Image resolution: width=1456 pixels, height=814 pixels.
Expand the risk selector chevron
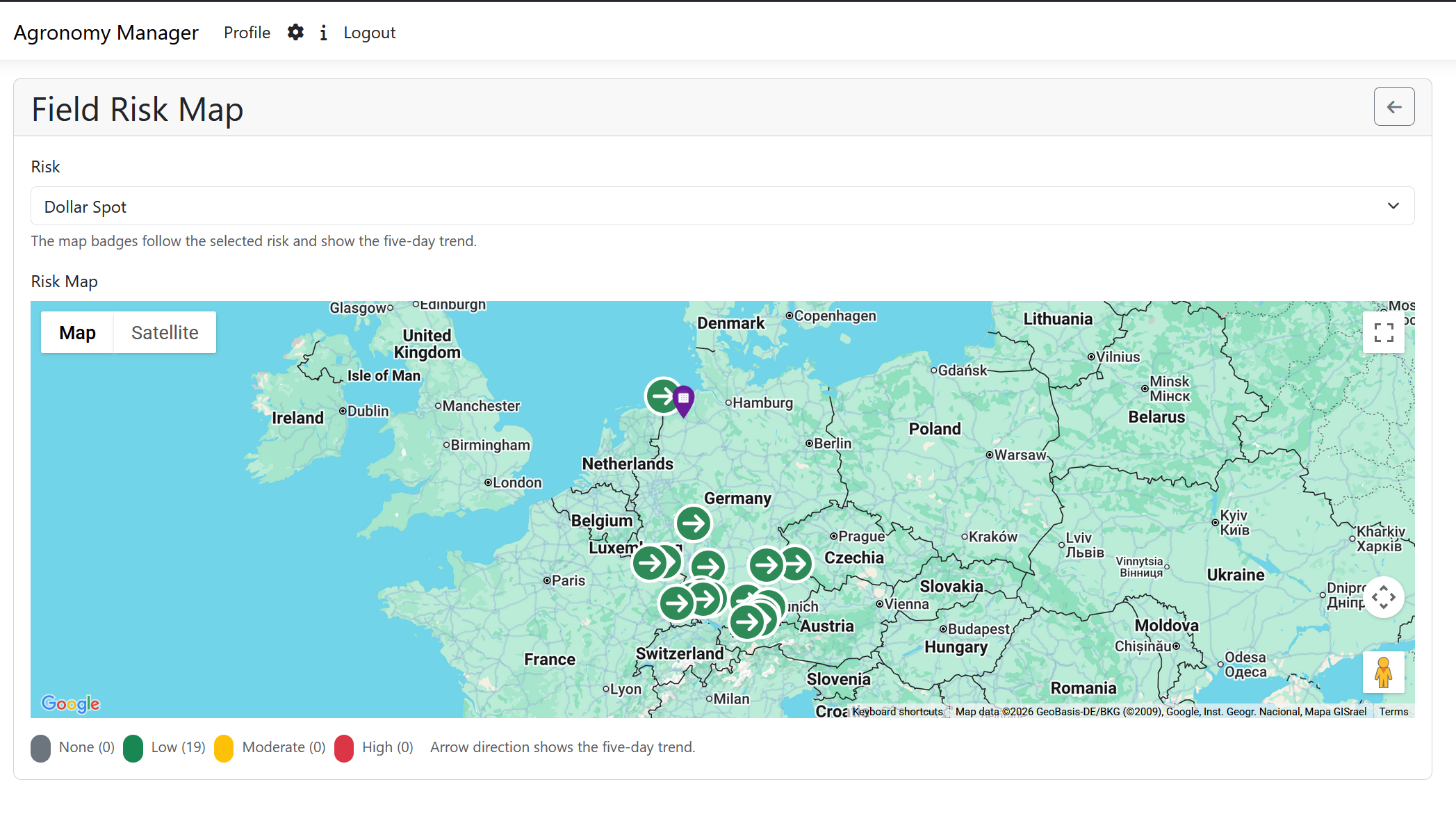(x=1392, y=206)
